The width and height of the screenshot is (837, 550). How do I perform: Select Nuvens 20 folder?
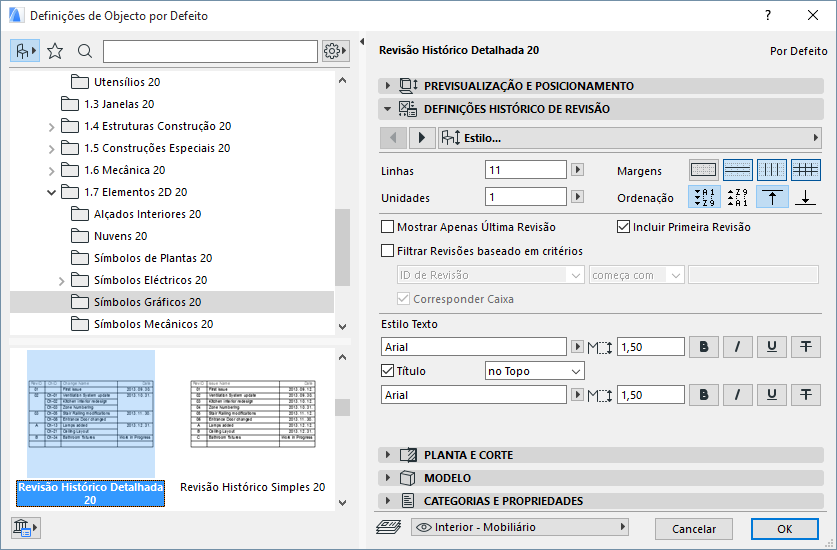(x=120, y=236)
